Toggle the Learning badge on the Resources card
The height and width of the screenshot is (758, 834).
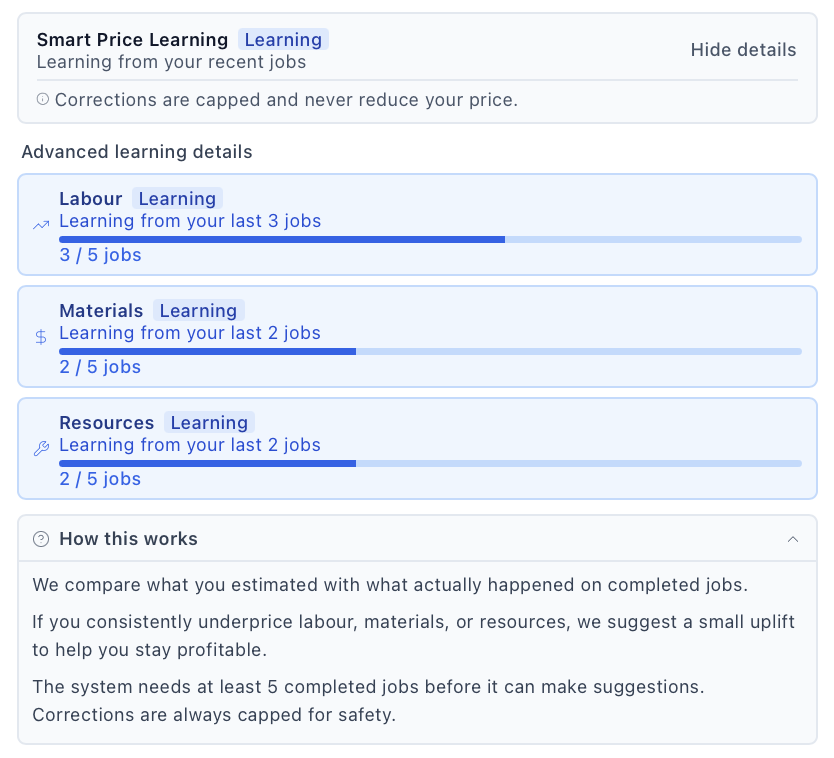click(209, 423)
